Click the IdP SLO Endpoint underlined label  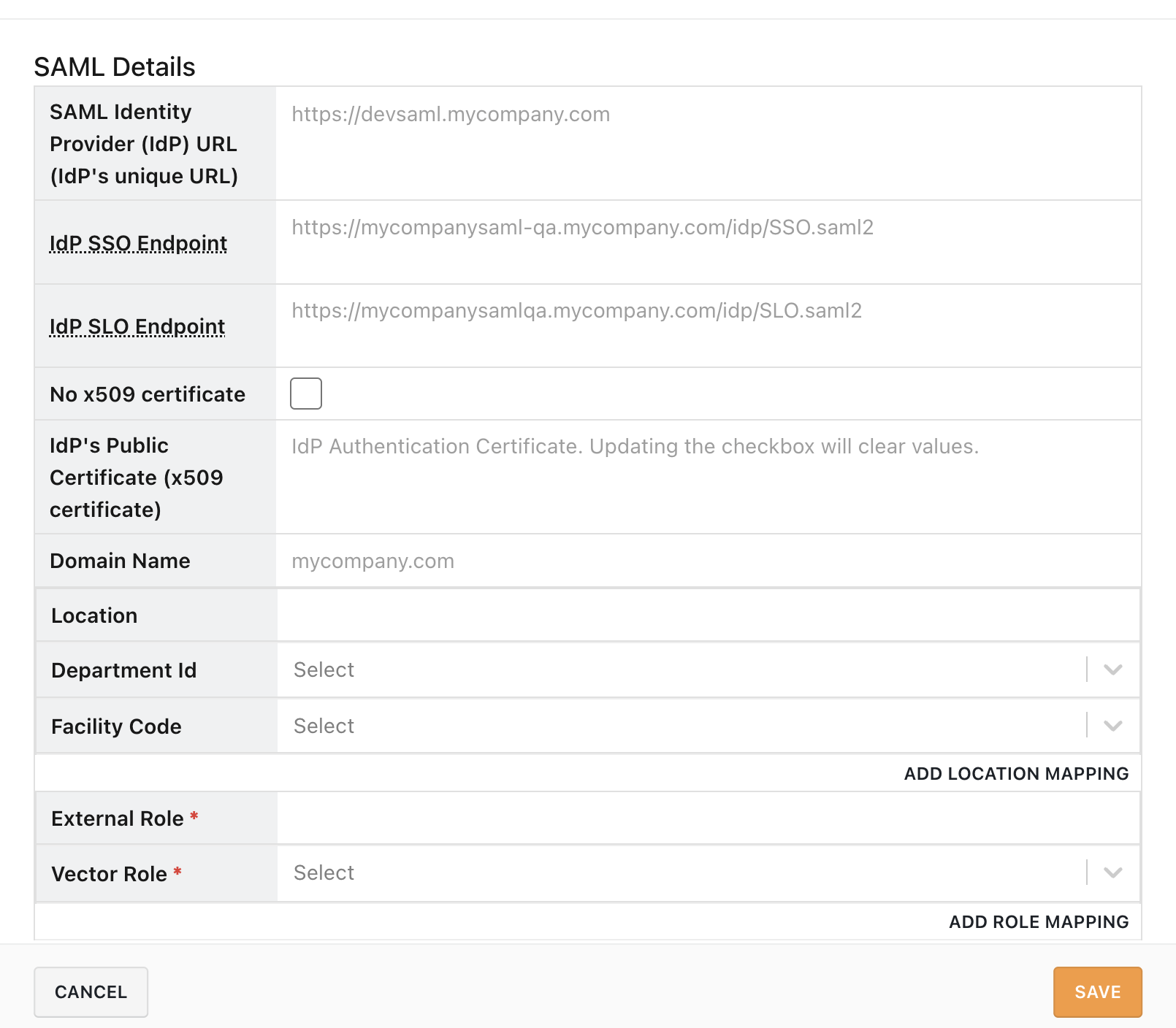[x=137, y=326]
